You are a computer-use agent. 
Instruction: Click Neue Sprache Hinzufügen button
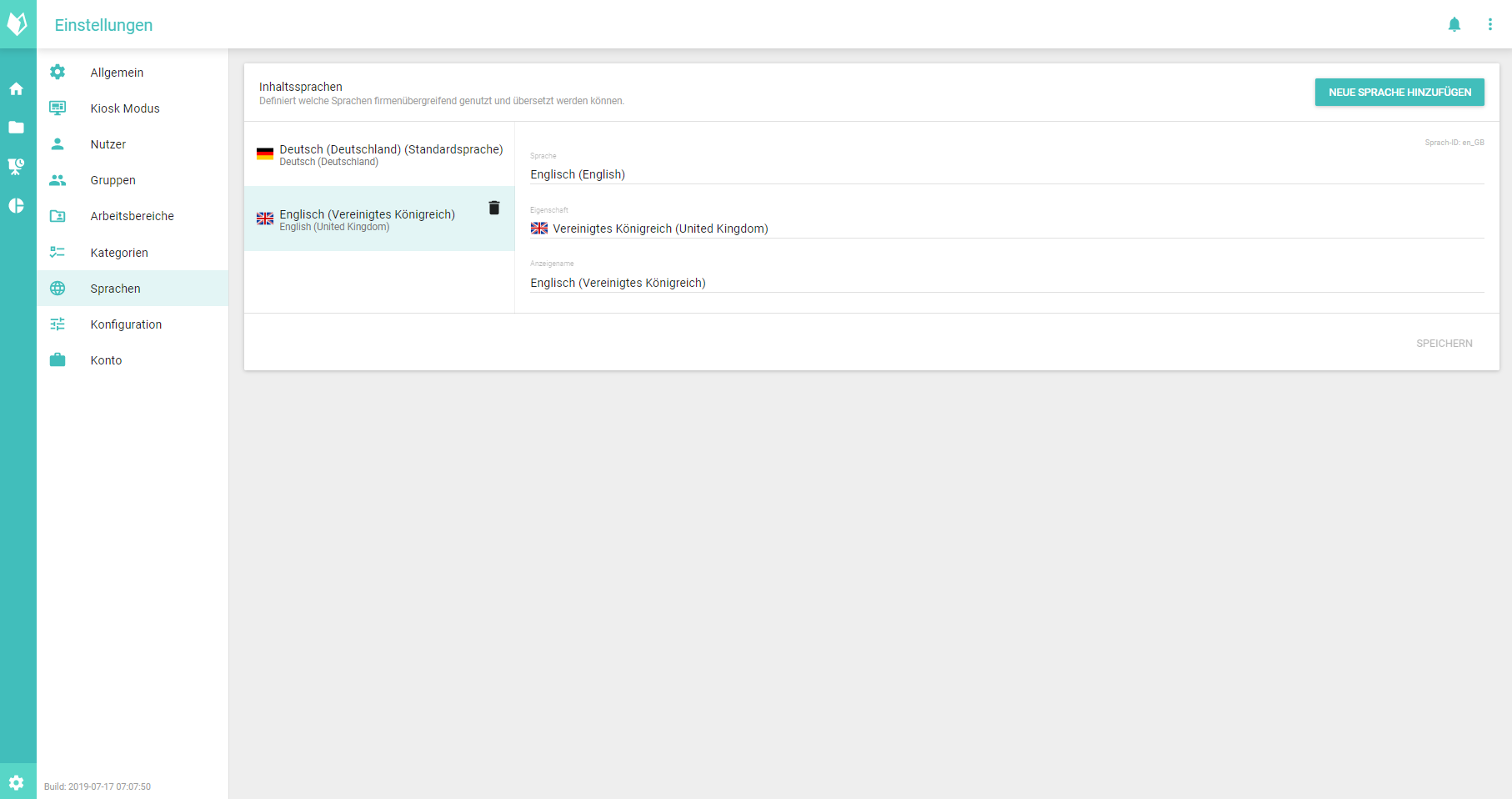1399,92
